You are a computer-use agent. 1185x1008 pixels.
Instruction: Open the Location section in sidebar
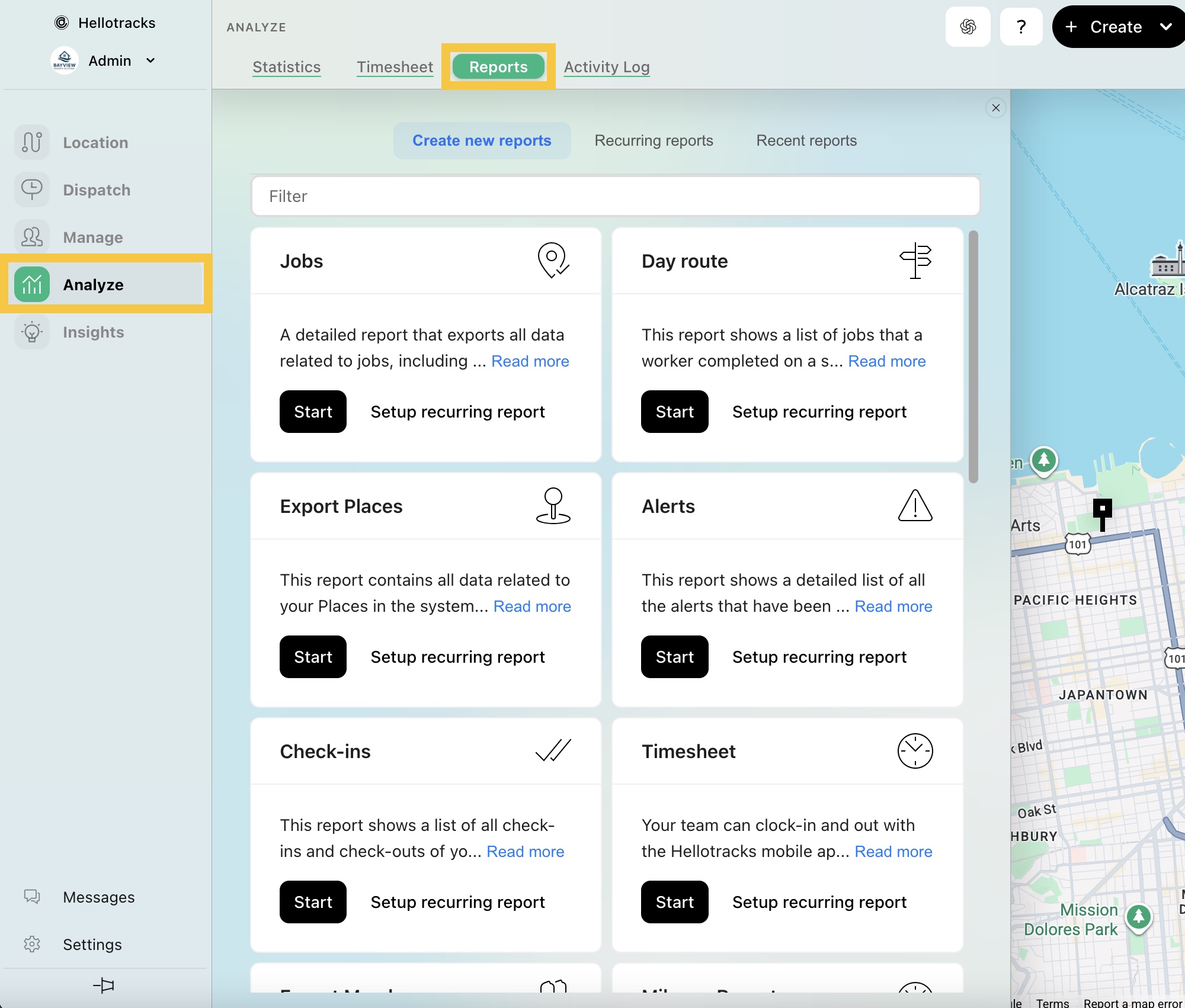(95, 143)
